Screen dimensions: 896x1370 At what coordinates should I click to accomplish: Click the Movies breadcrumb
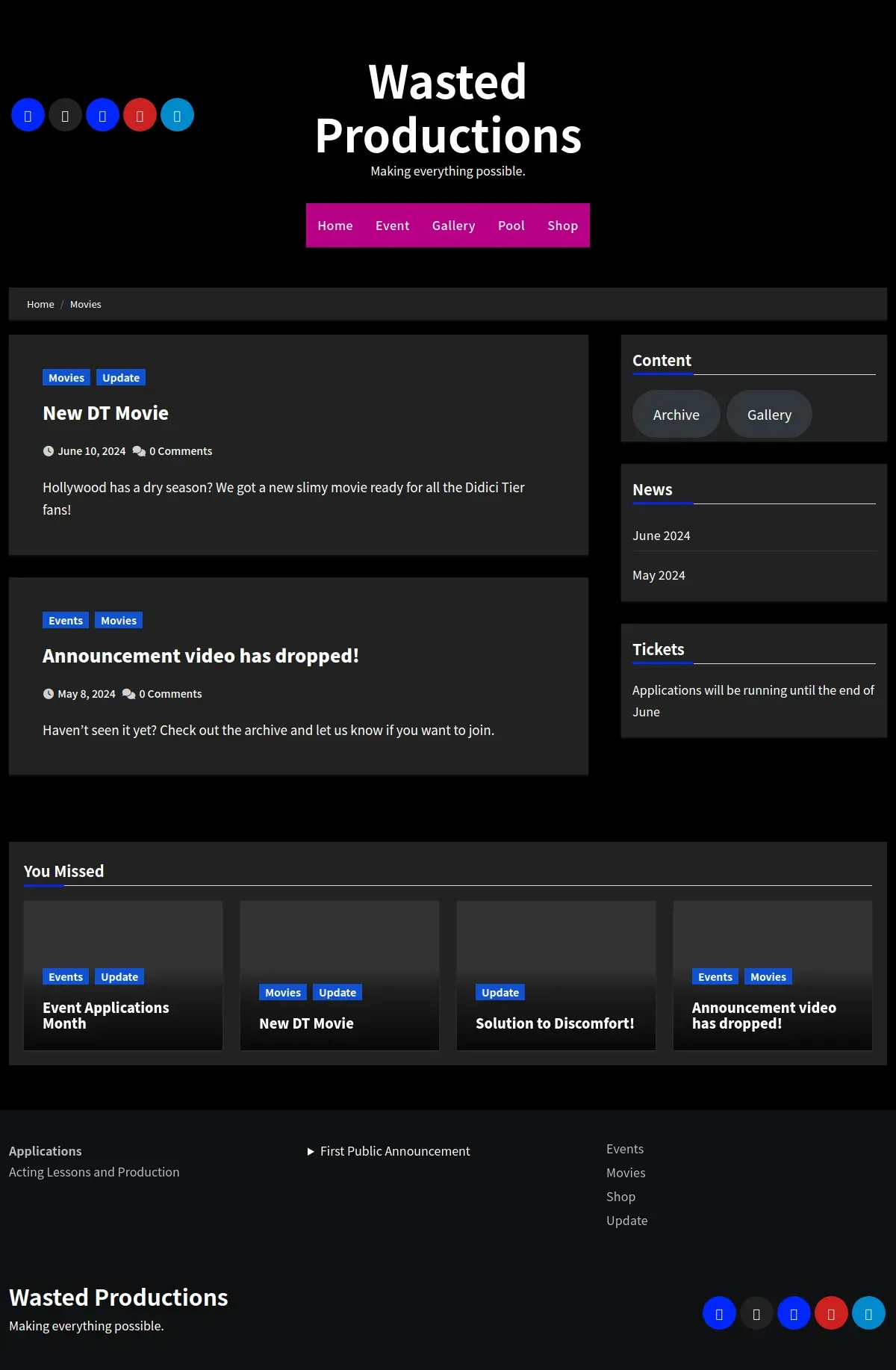pos(86,304)
